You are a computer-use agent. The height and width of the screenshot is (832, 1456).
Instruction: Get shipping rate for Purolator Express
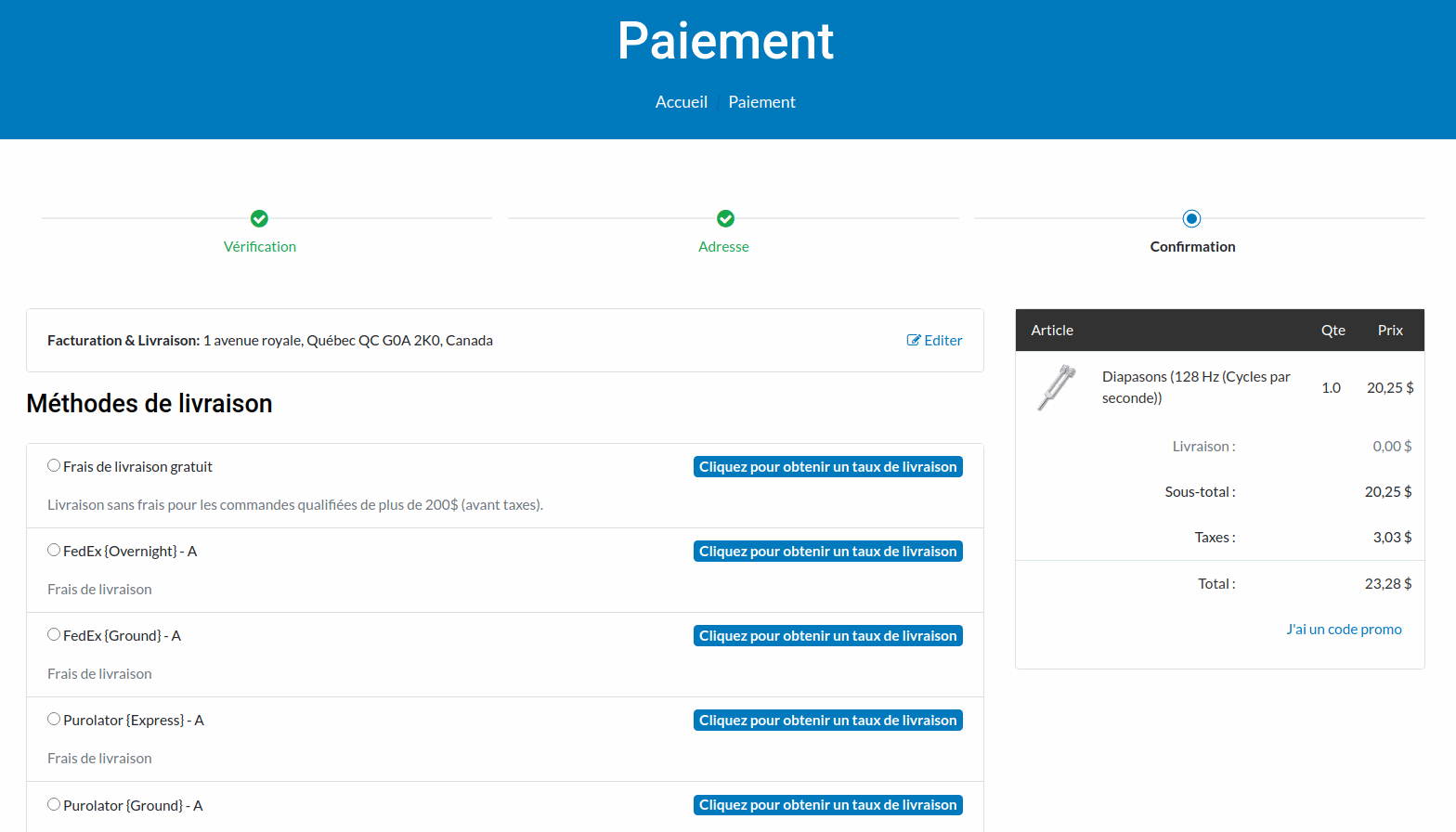827,721
